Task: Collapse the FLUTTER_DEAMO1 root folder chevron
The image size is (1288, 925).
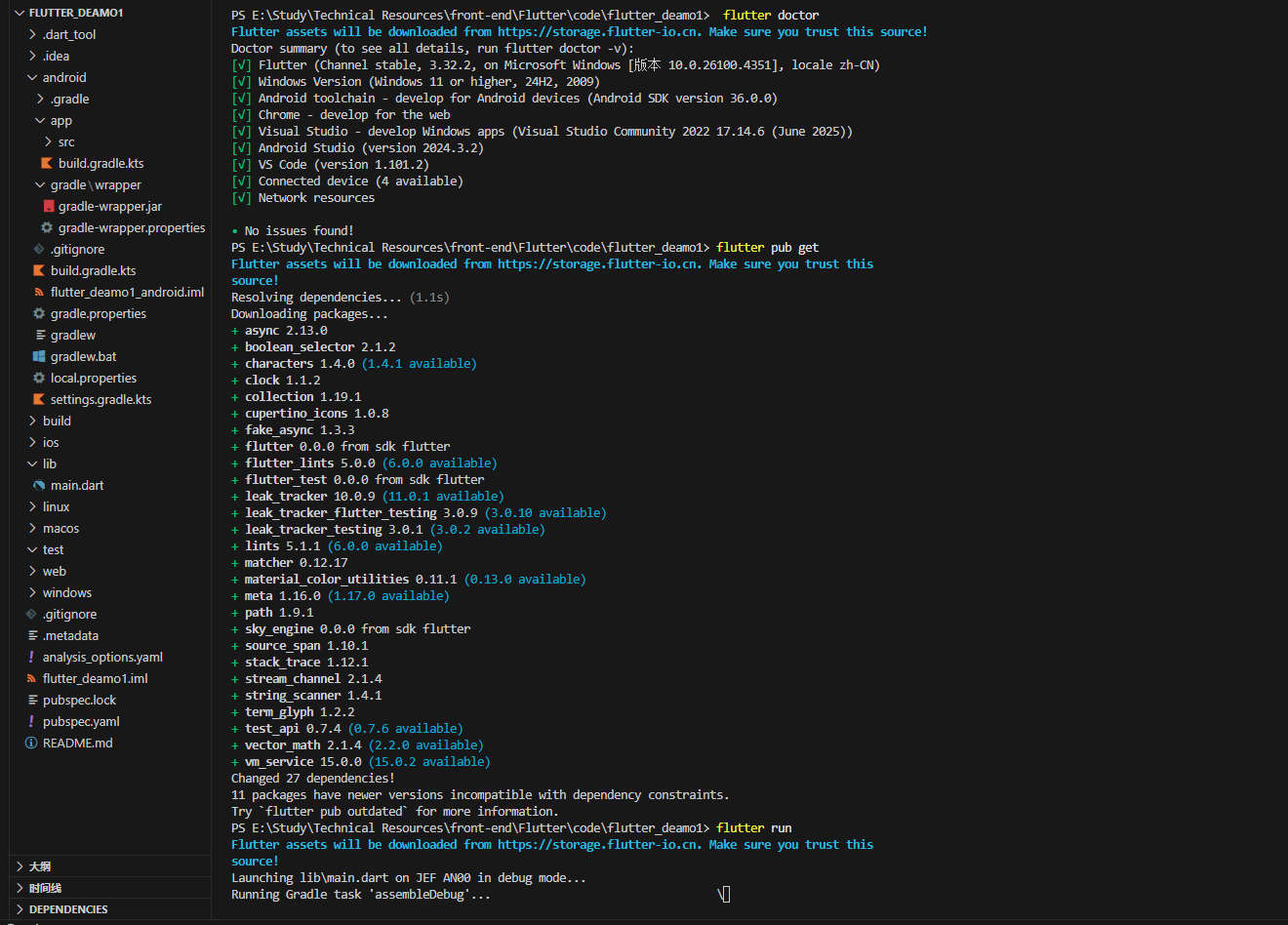Action: (20, 13)
